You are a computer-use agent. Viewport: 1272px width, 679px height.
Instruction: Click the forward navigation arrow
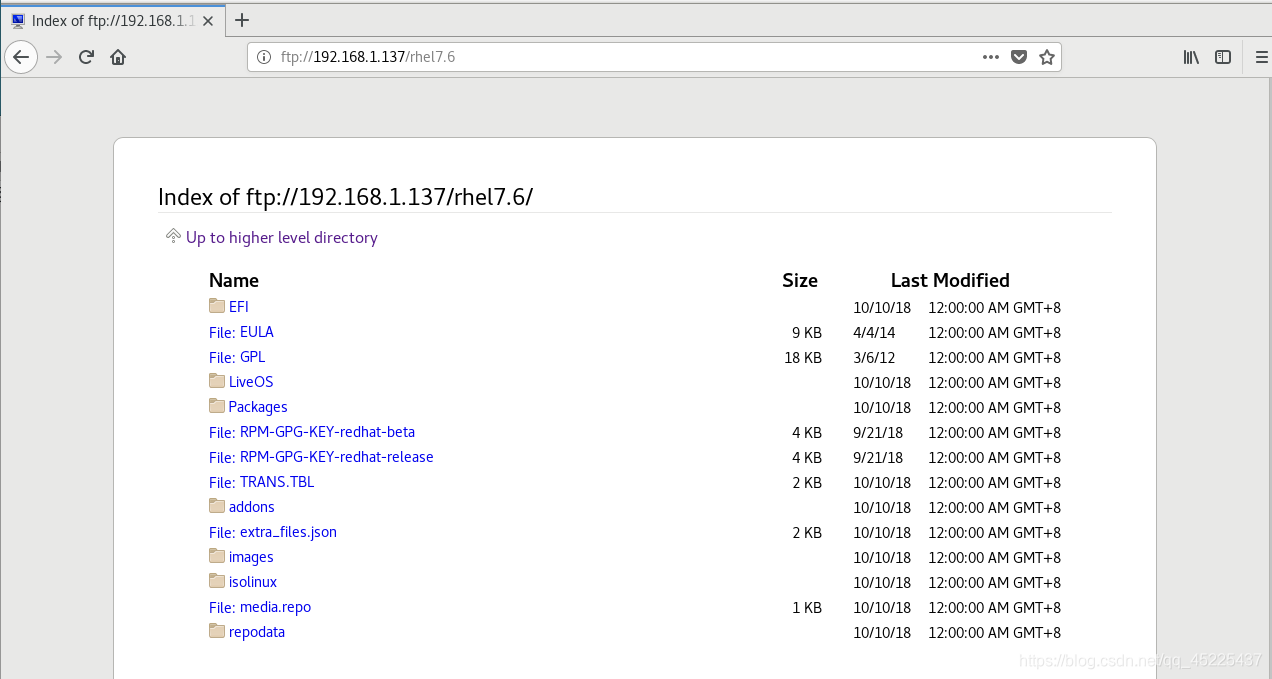coord(54,57)
